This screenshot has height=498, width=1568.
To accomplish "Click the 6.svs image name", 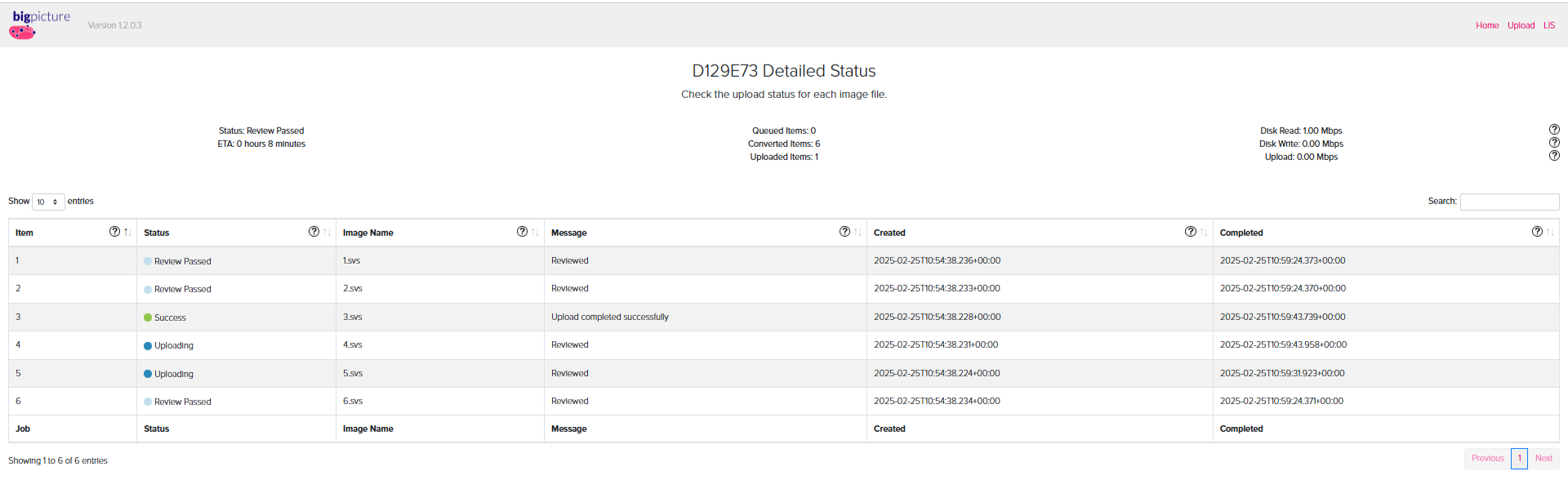I will click(x=352, y=401).
